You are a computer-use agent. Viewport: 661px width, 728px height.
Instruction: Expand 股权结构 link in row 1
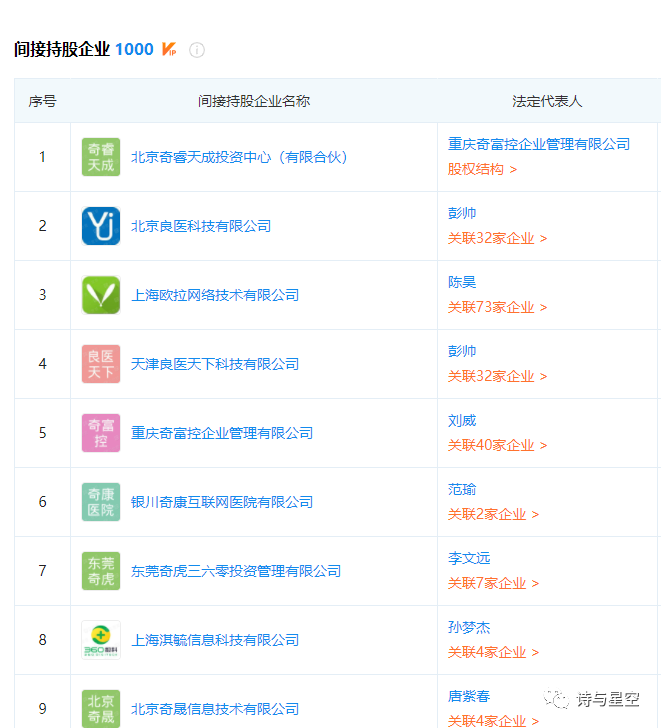coord(482,169)
